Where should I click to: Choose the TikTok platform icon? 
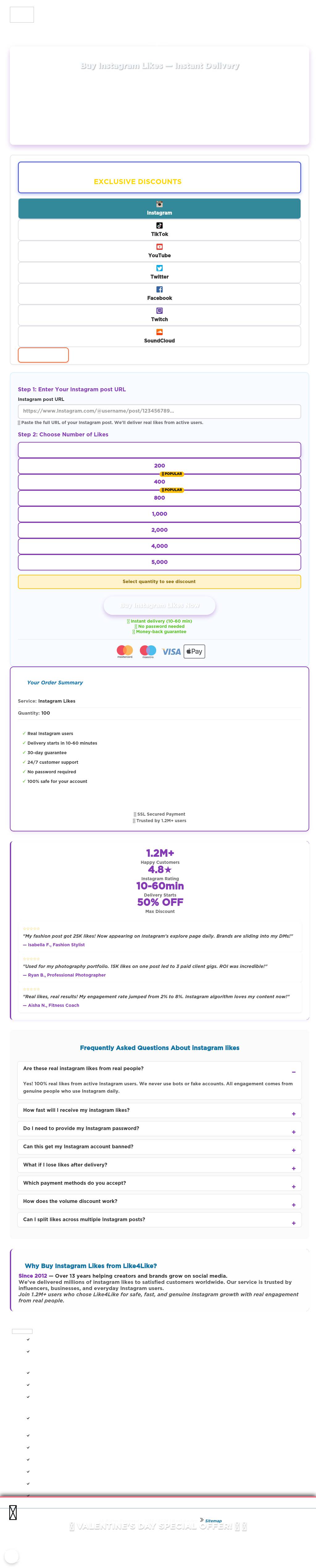coord(159,226)
